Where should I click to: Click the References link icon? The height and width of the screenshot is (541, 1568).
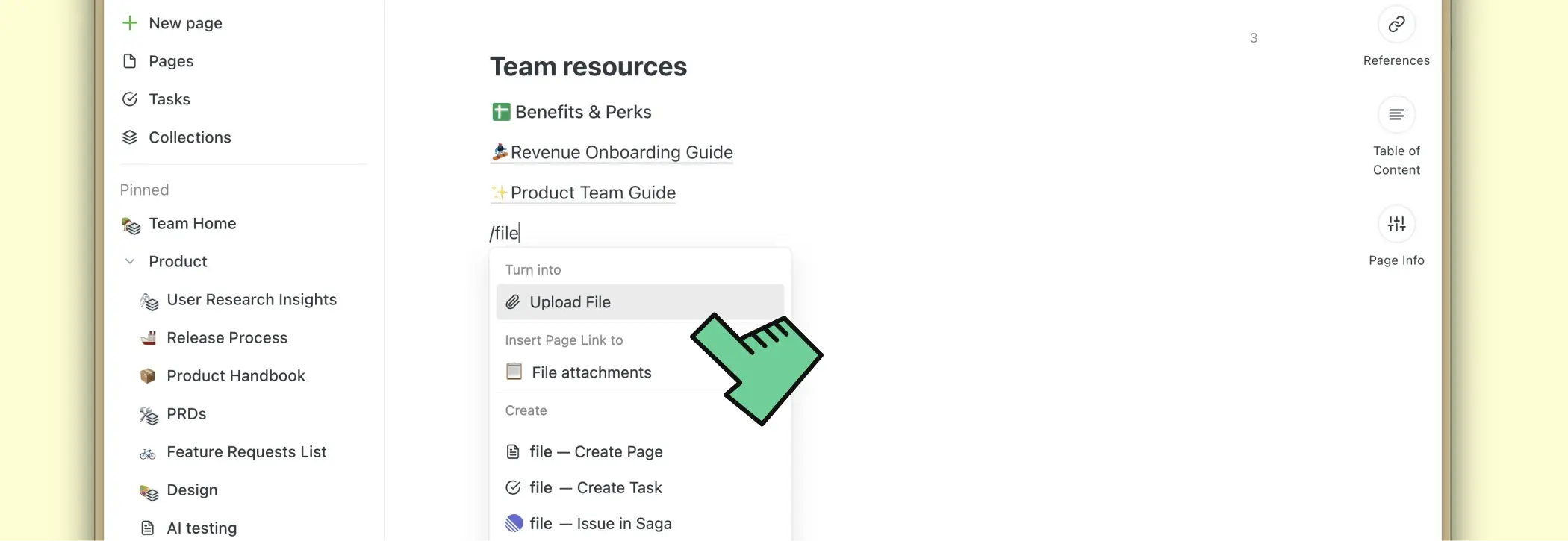[1396, 25]
